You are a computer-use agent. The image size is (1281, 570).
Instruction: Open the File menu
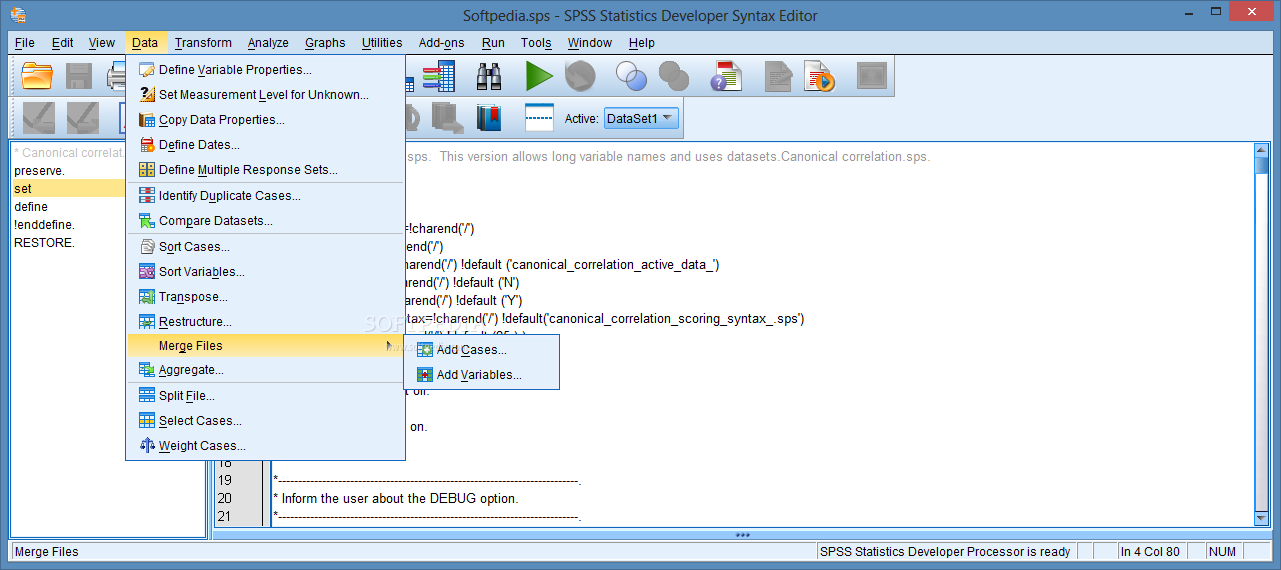[x=24, y=42]
